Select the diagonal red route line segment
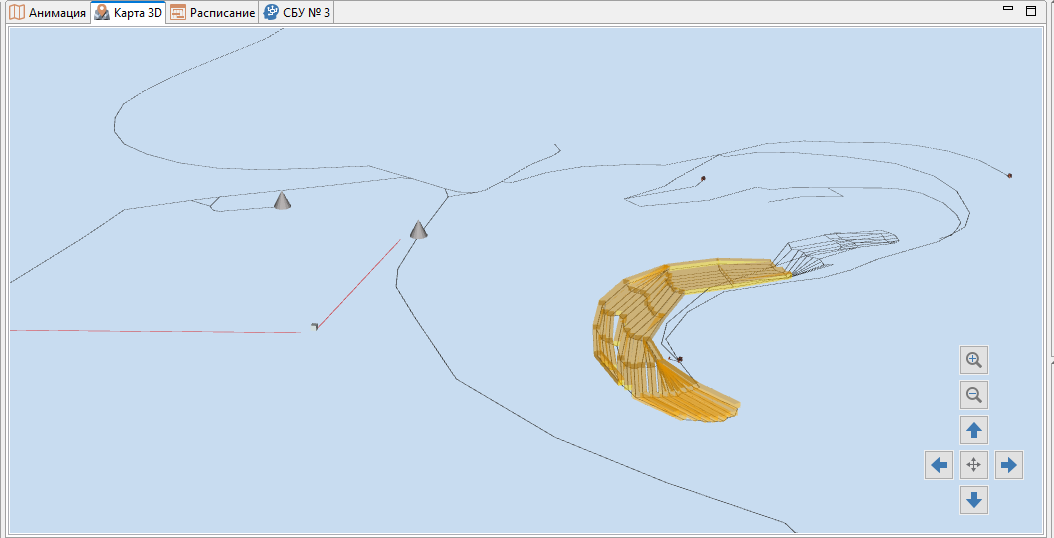Image resolution: width=1054 pixels, height=538 pixels. tap(359, 284)
